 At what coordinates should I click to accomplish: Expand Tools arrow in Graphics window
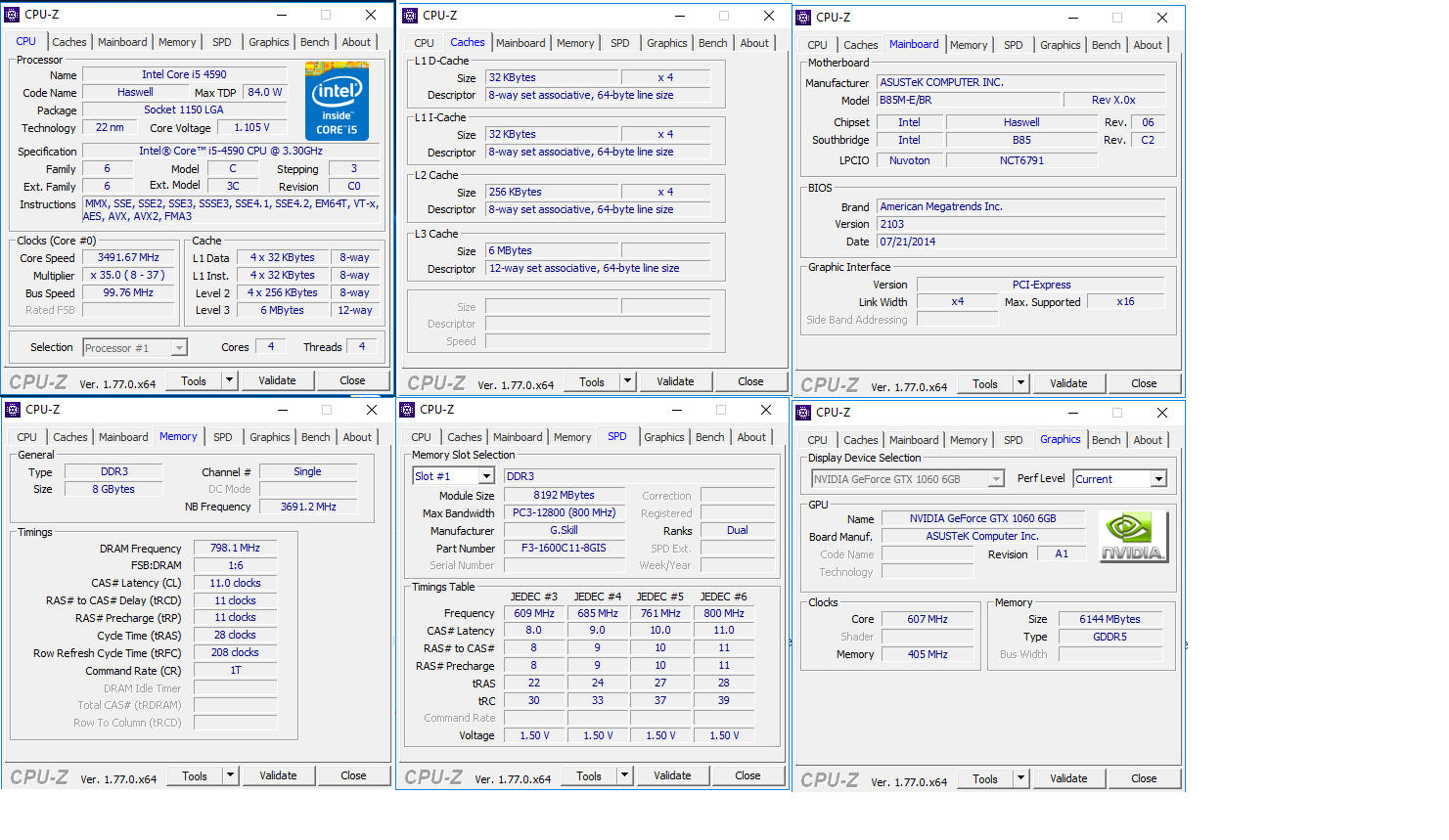tap(1021, 779)
